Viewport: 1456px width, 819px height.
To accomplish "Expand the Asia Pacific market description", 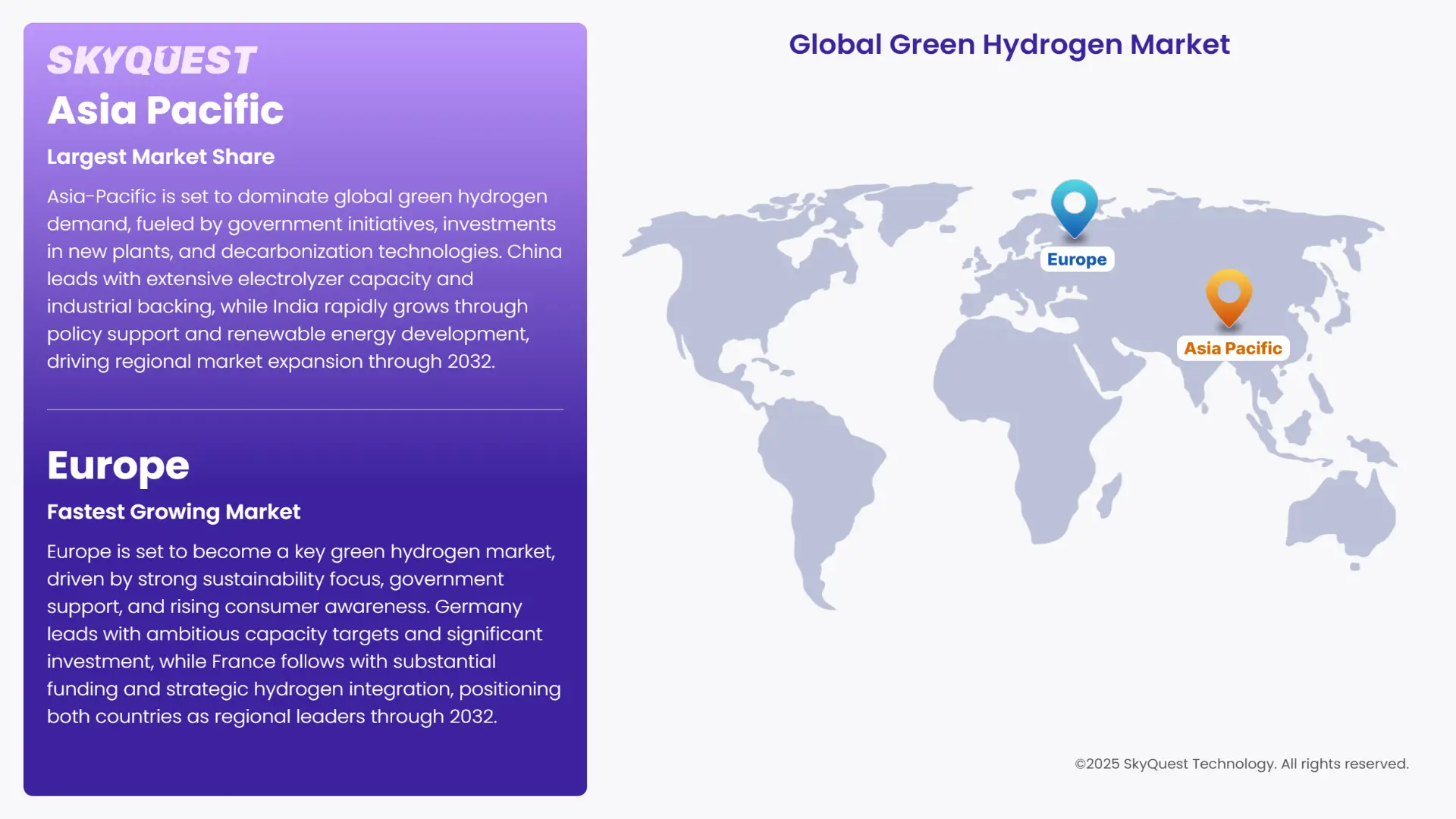I will click(303, 278).
